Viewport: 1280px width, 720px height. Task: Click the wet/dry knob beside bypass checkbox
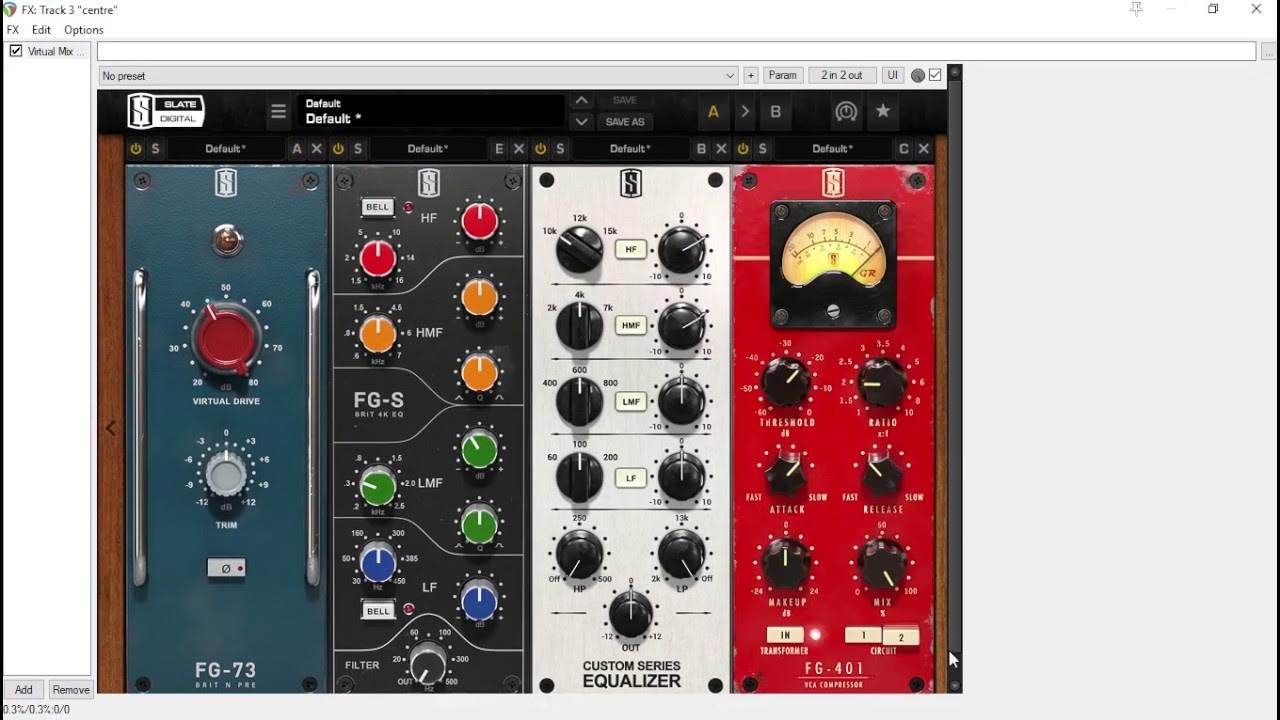(x=918, y=75)
